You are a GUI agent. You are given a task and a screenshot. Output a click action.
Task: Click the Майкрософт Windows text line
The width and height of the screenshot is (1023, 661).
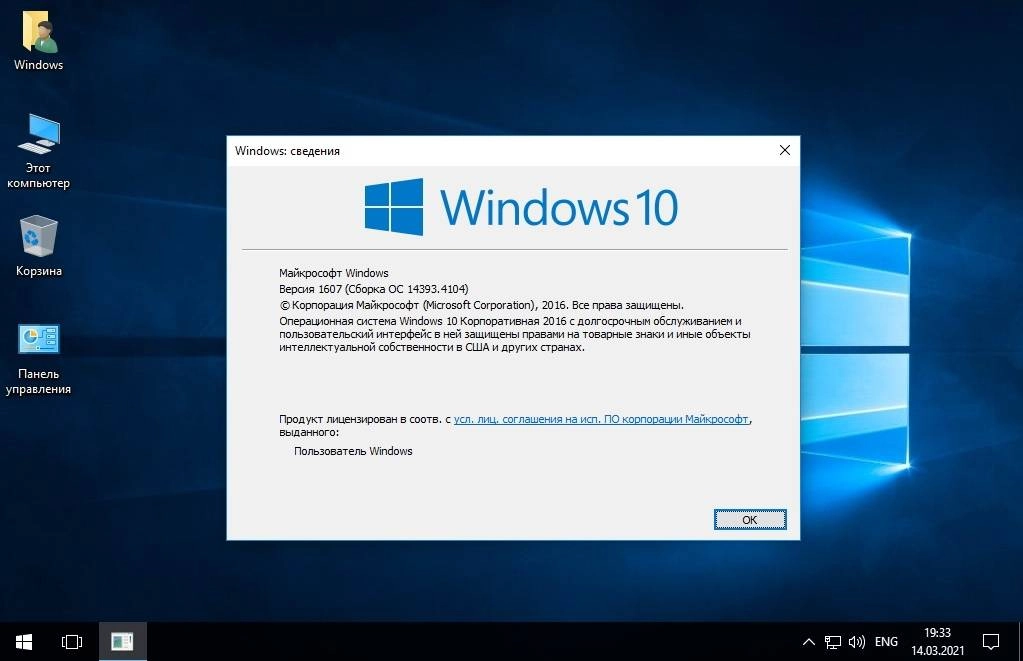pyautogui.click(x=333, y=273)
